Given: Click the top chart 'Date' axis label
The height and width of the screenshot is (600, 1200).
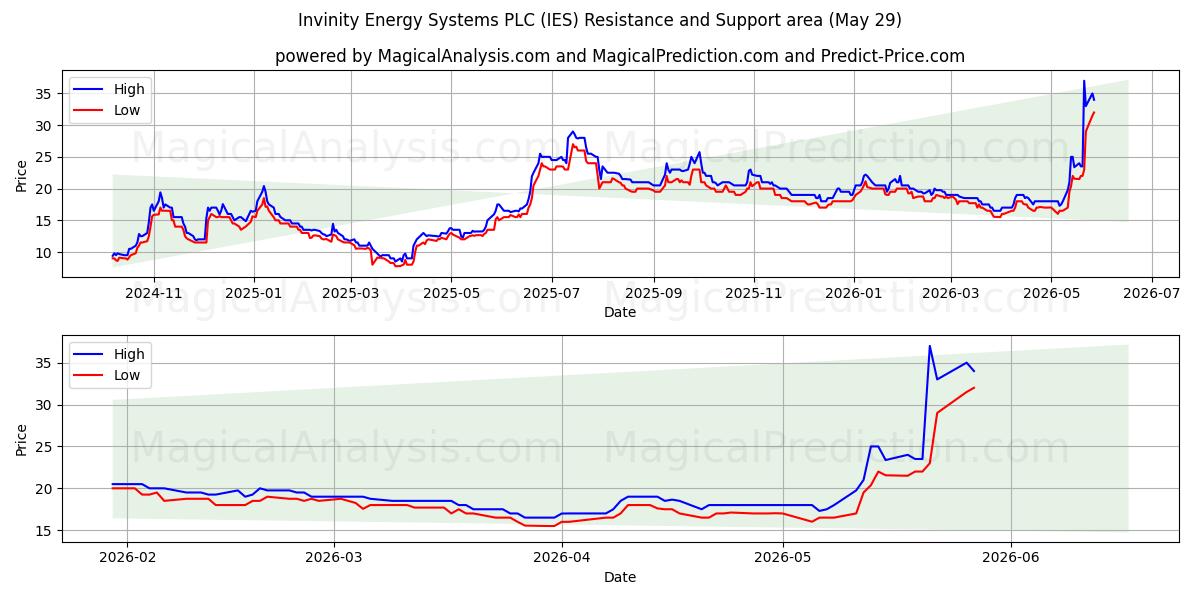Looking at the screenshot, I should 620,312.
